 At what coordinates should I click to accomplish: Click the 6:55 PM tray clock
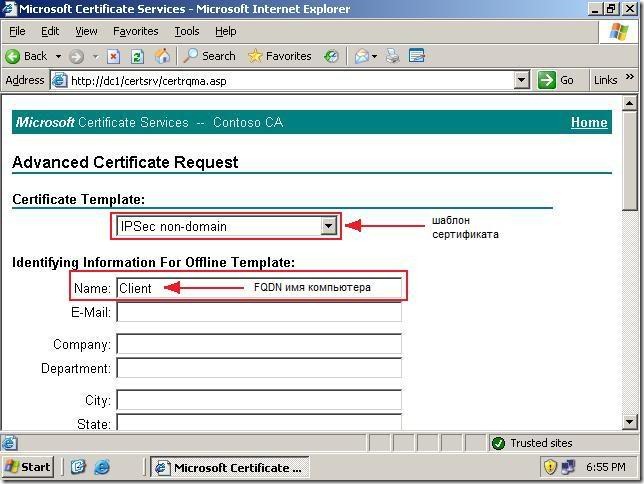[606, 467]
